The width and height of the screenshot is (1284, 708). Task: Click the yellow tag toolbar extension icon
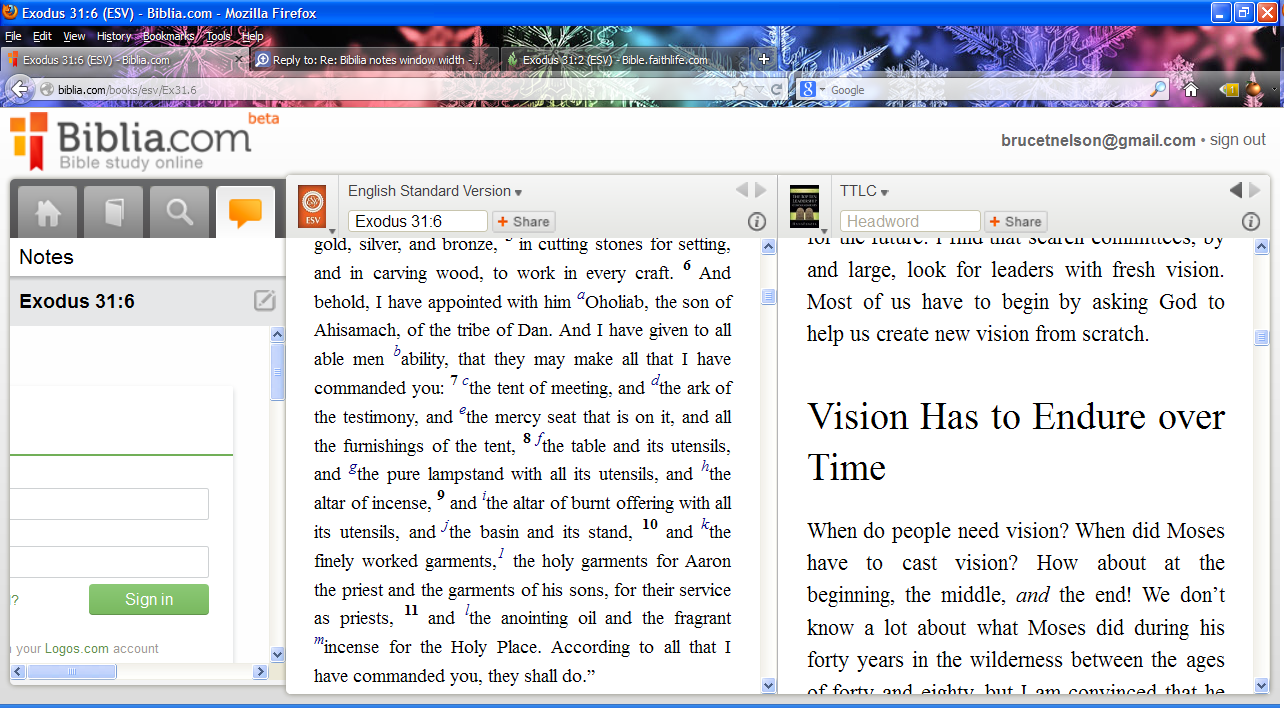coord(1229,89)
